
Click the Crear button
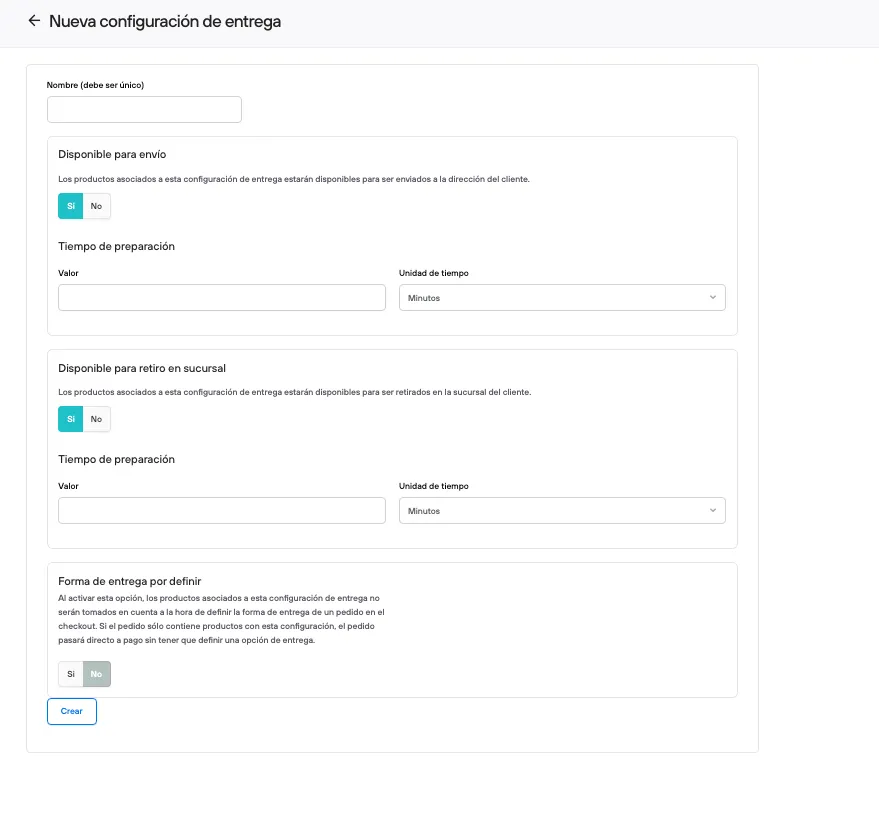click(x=72, y=711)
